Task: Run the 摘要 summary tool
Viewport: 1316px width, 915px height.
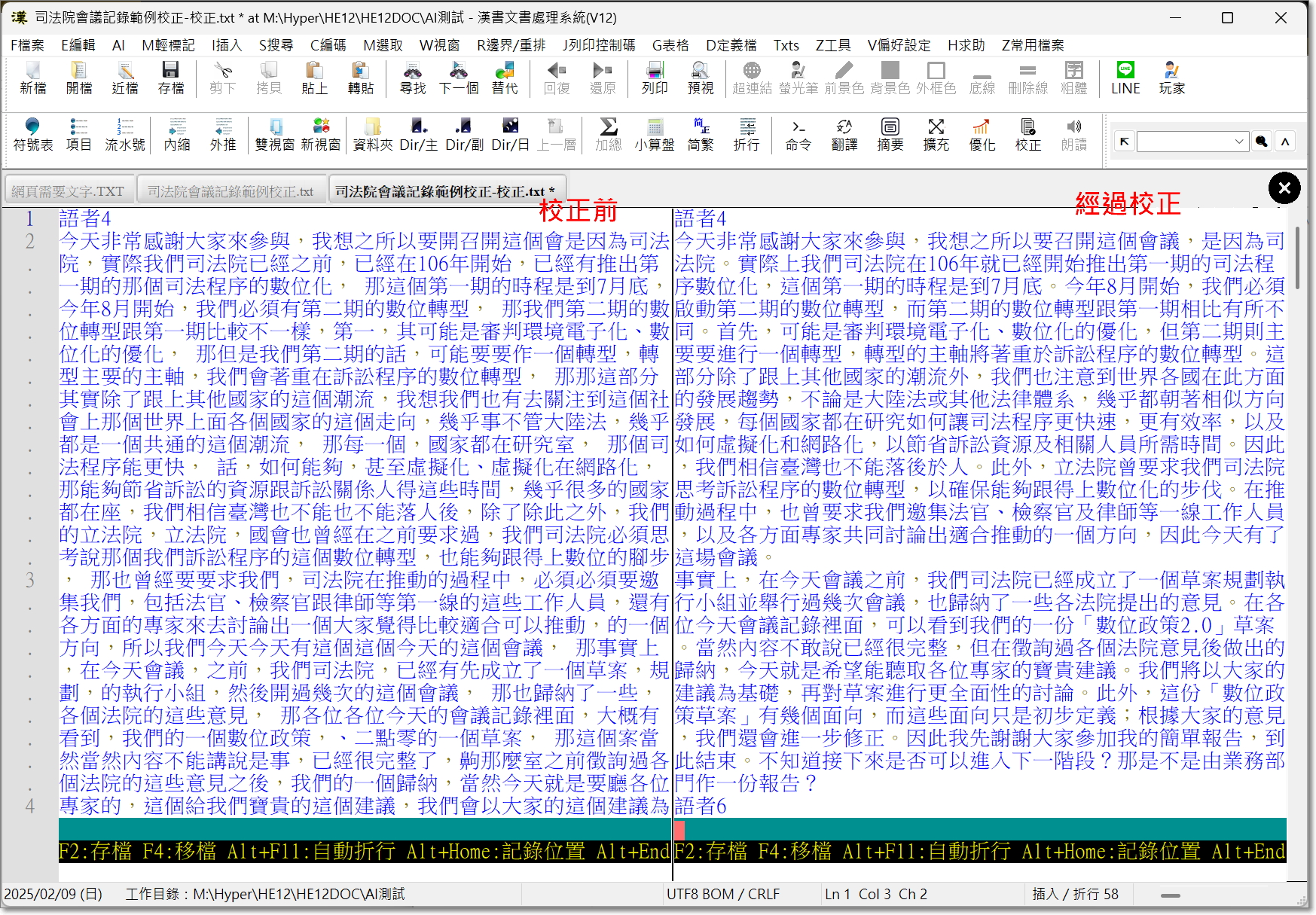Action: 890,135
